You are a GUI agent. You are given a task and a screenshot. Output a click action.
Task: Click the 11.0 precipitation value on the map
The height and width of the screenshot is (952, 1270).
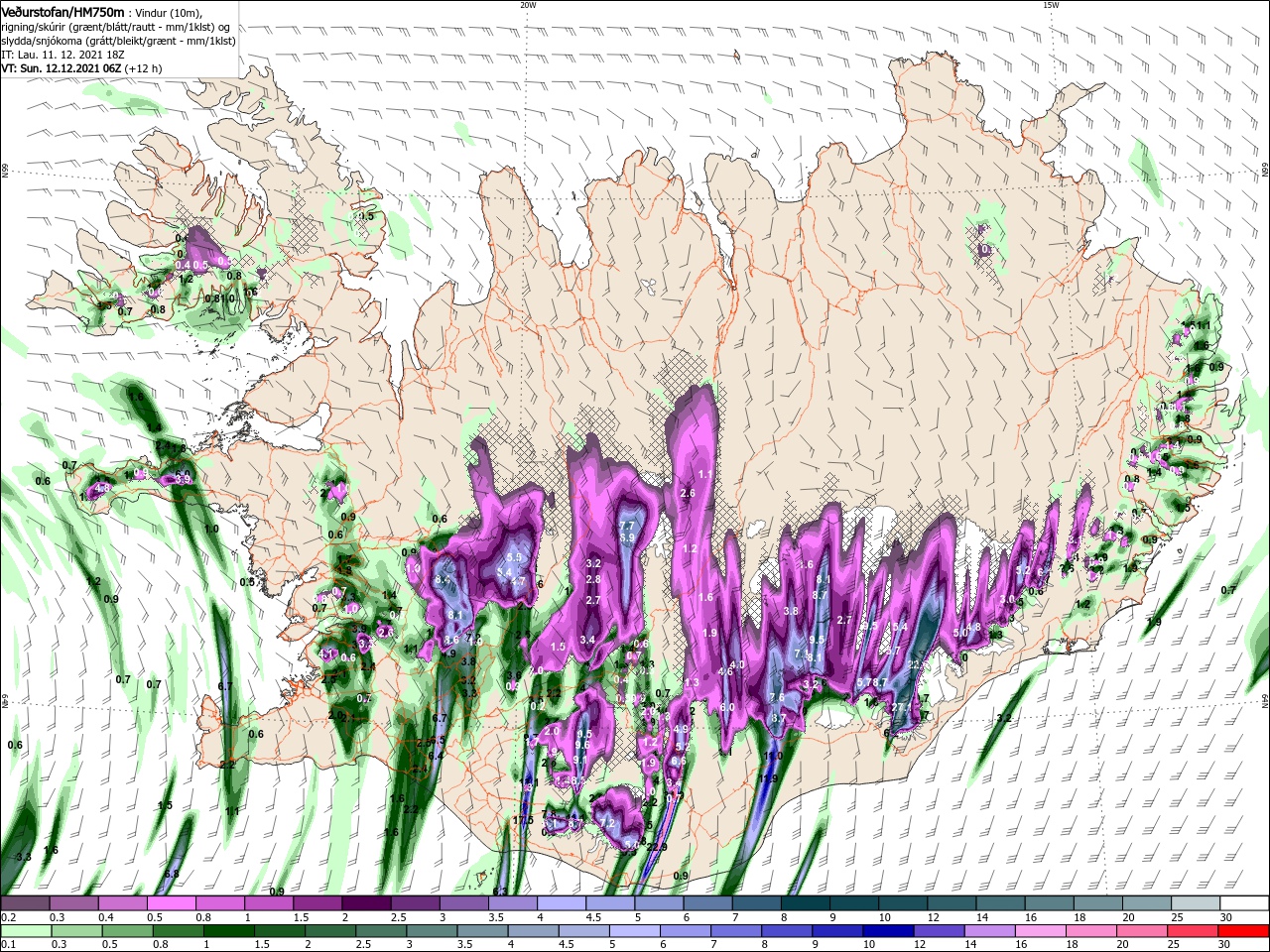click(774, 756)
